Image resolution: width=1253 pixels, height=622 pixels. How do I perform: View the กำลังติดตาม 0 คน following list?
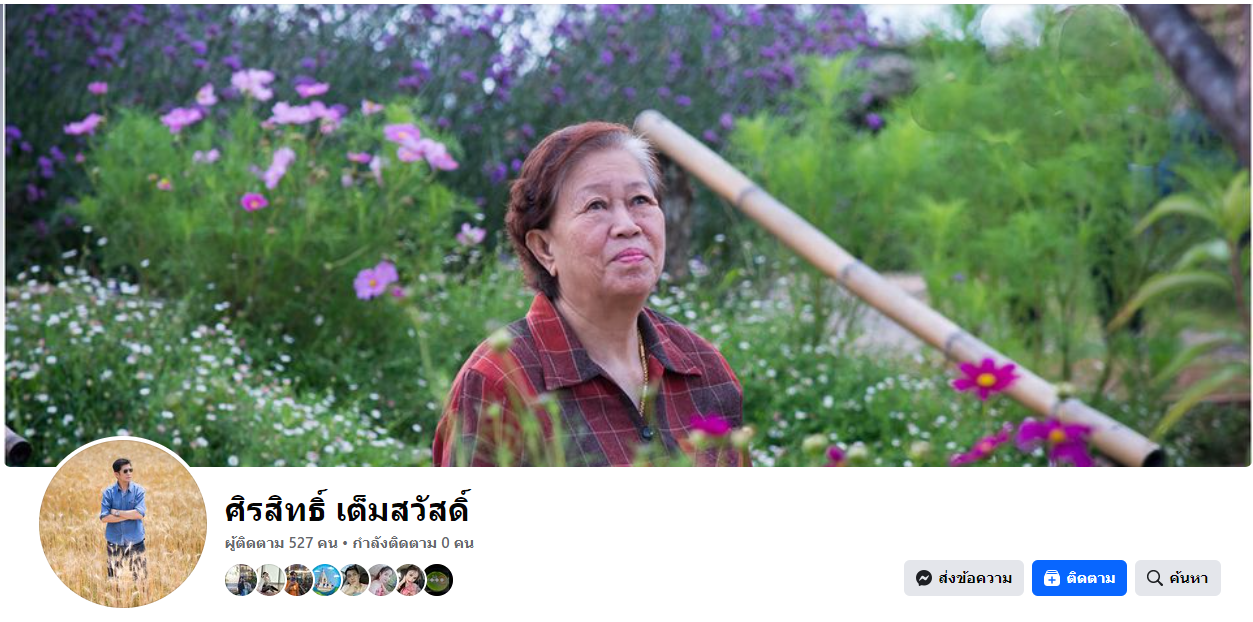(413, 543)
